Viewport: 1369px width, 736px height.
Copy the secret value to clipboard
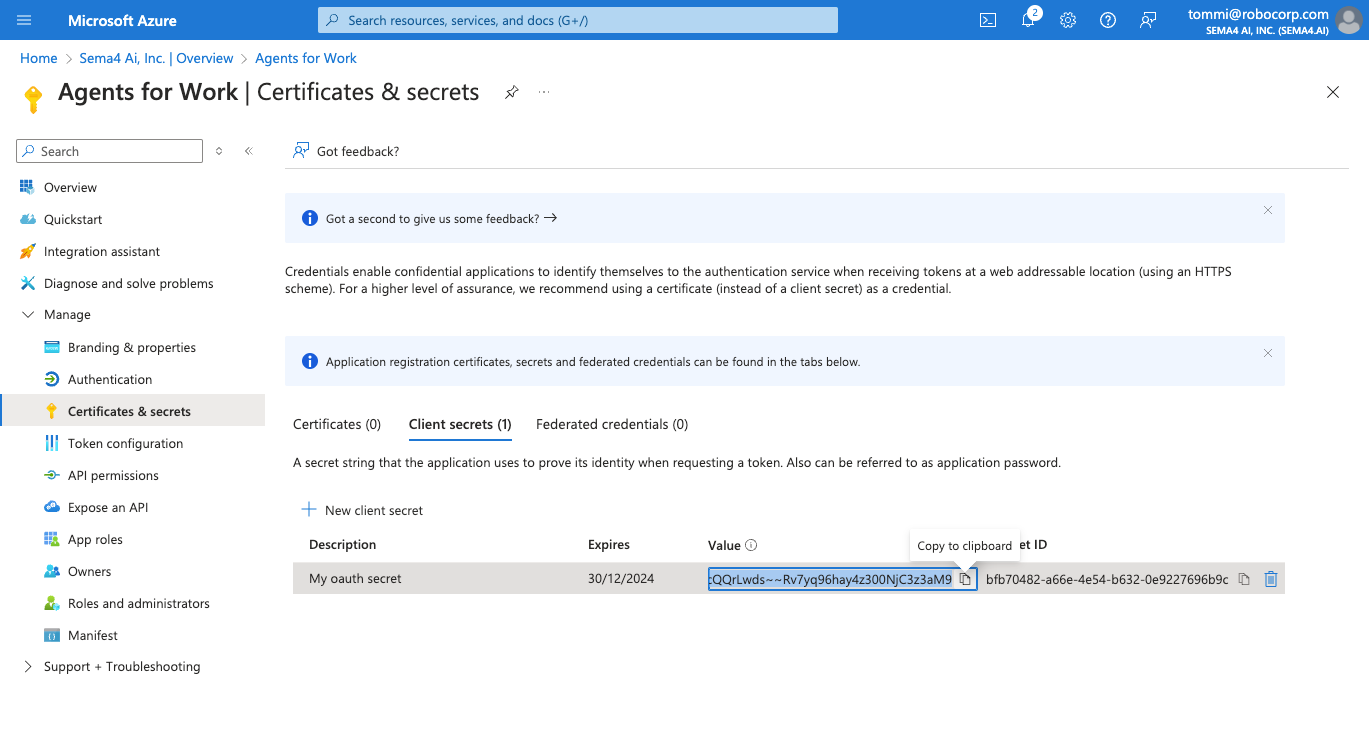pos(965,579)
